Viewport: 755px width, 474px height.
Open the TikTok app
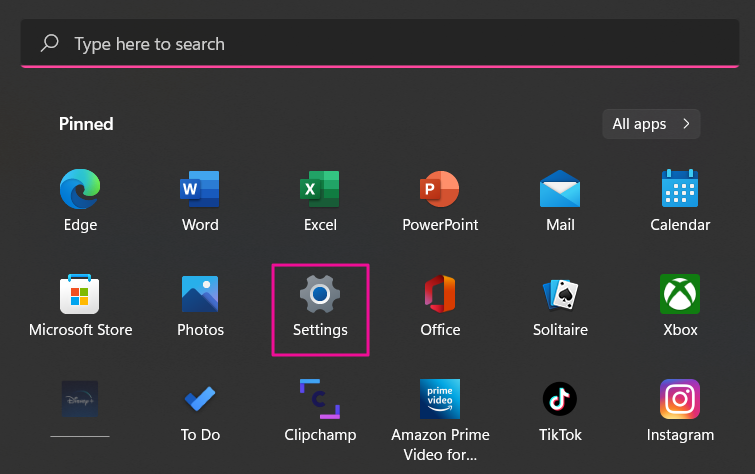point(560,400)
